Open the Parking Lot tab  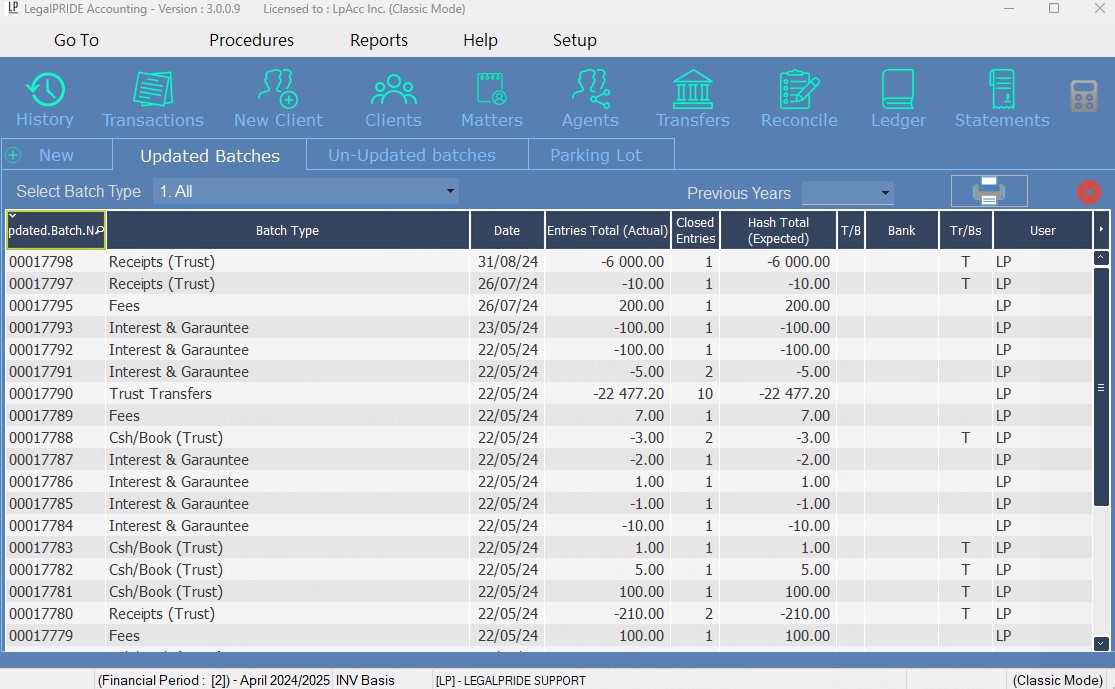point(596,155)
